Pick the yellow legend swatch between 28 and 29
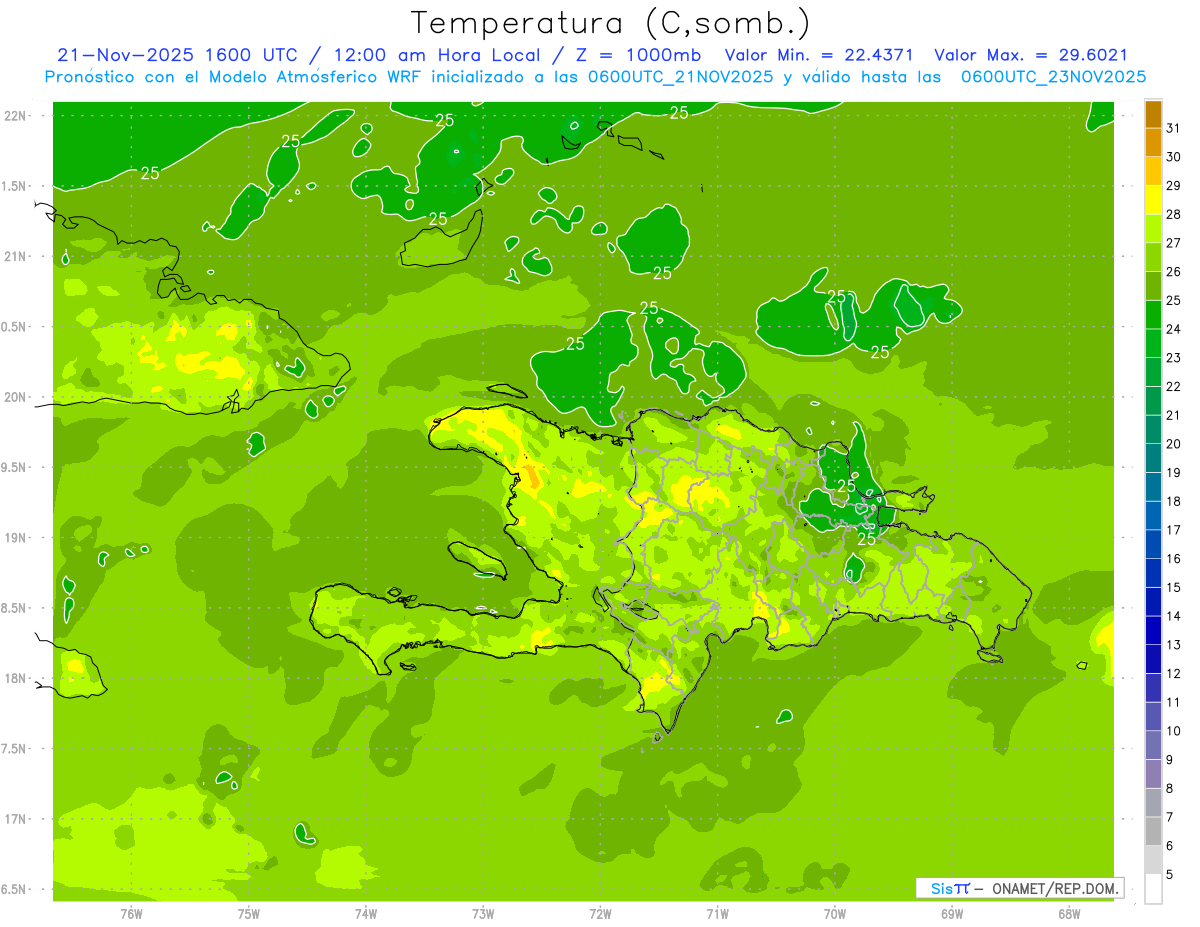 [1153, 201]
